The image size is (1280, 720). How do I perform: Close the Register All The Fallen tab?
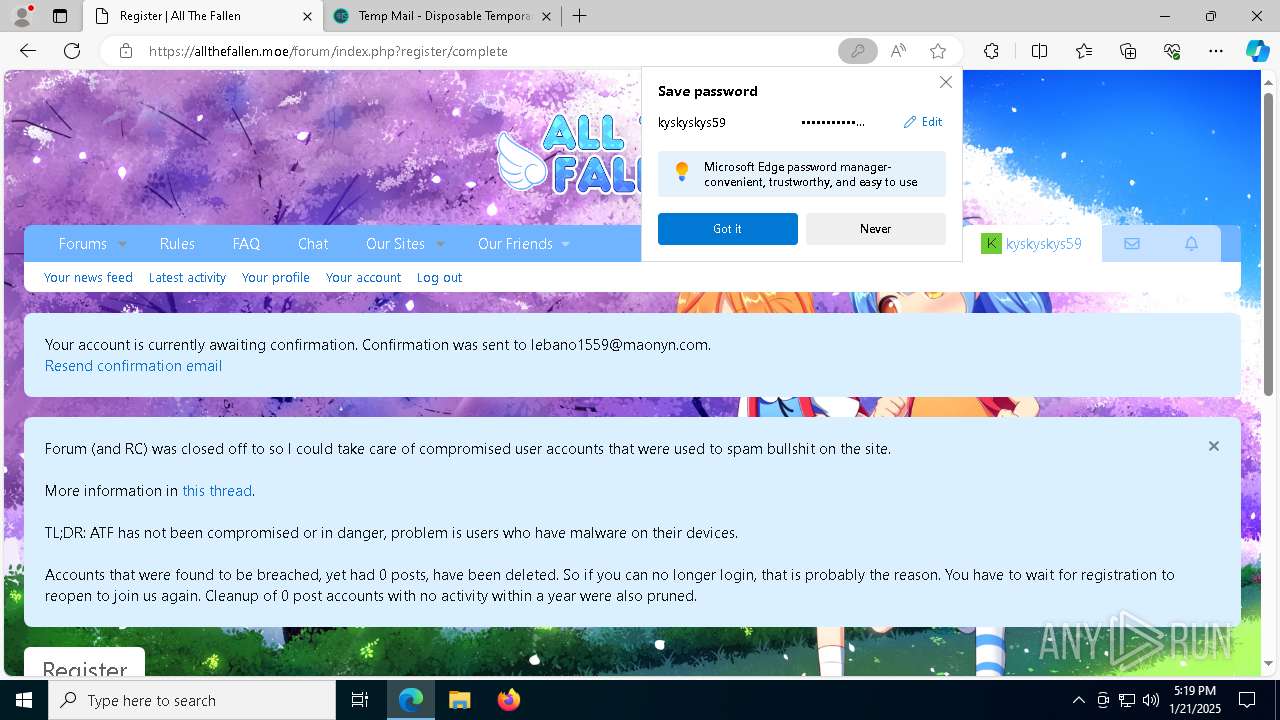(307, 16)
